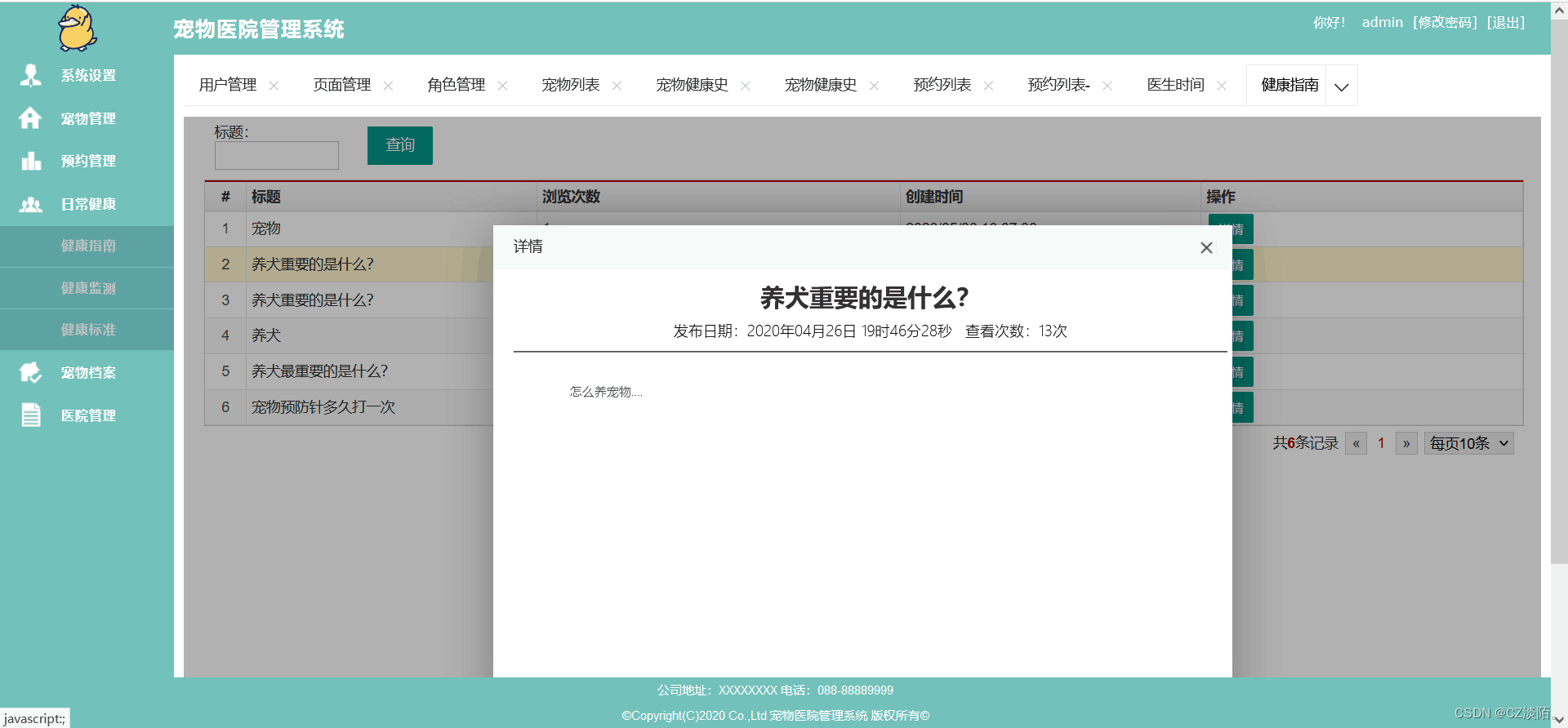Click the 宠物管理 house icon

(x=30, y=118)
